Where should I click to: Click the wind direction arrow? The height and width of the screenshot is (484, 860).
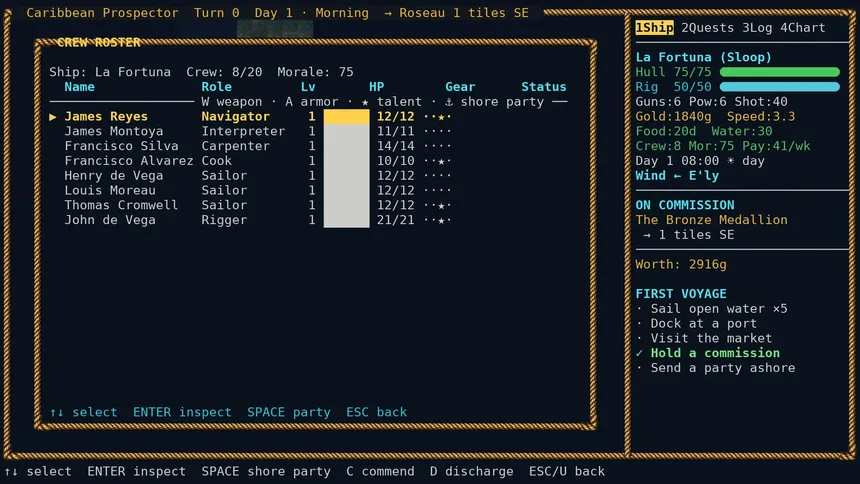click(x=677, y=176)
